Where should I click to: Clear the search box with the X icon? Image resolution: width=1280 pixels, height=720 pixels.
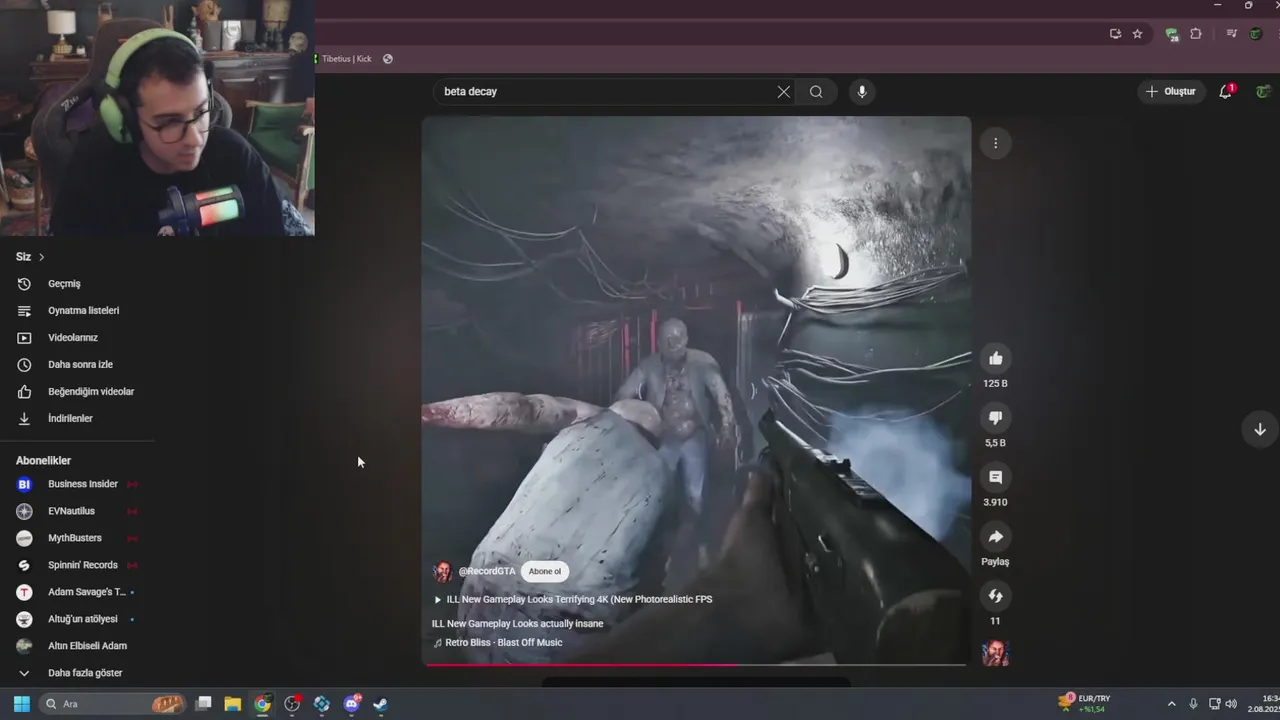(x=784, y=92)
